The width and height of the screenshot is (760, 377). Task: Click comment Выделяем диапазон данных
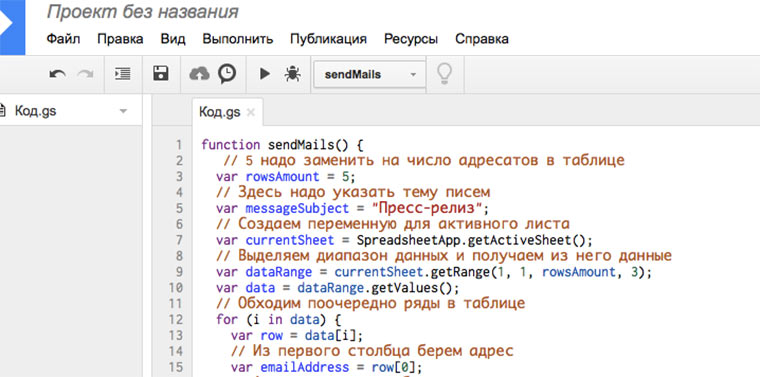point(444,256)
